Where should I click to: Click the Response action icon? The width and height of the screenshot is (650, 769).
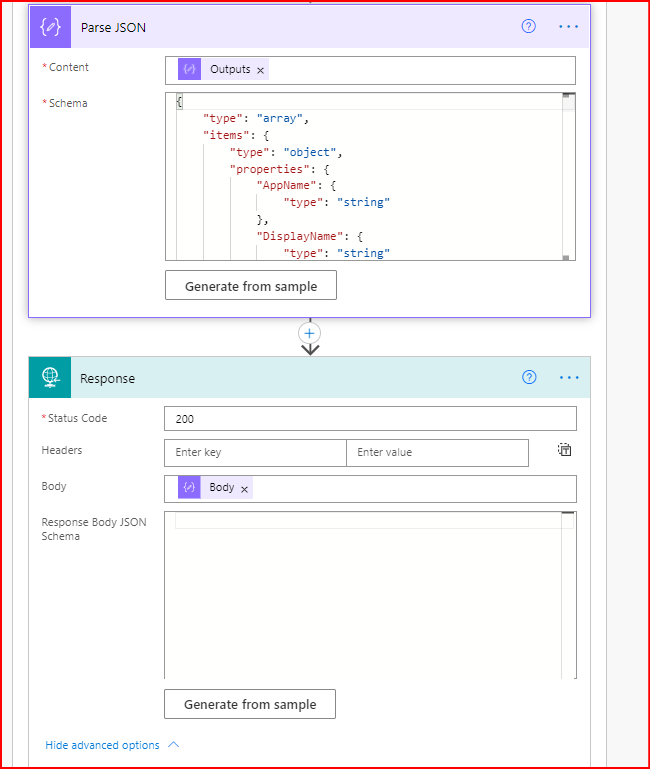coord(51,378)
